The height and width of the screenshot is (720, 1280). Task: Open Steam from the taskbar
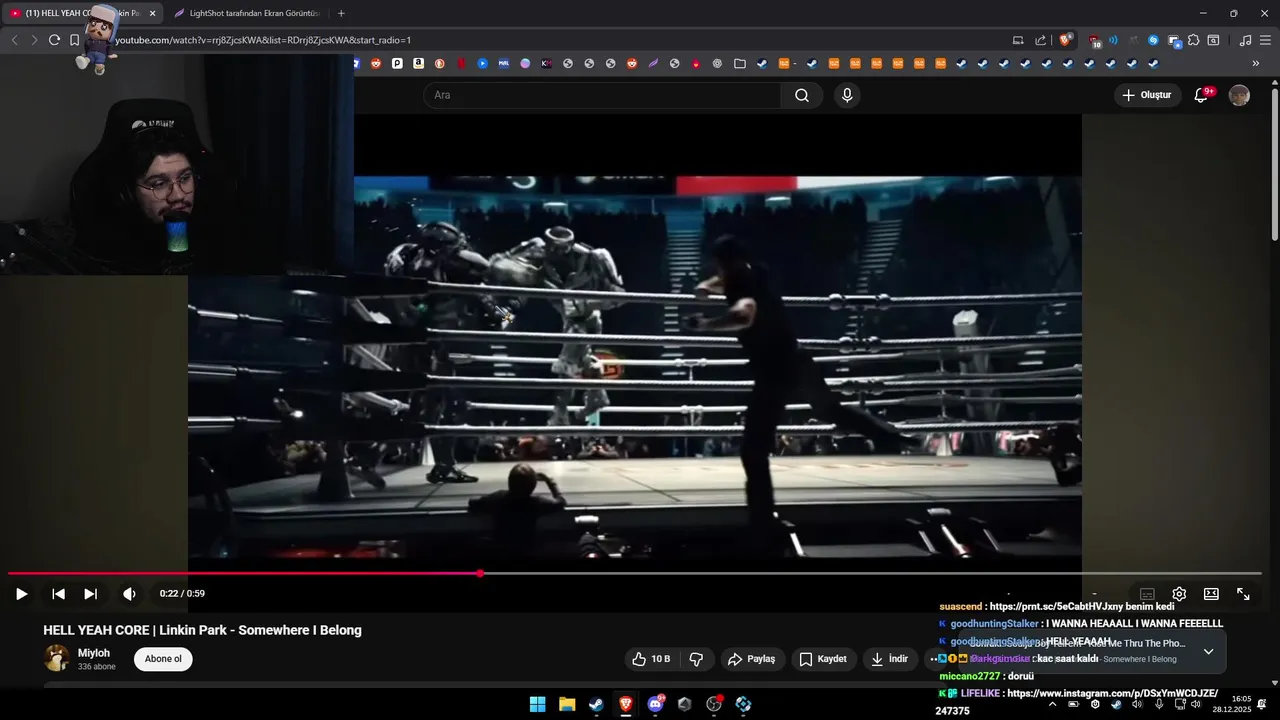[596, 704]
